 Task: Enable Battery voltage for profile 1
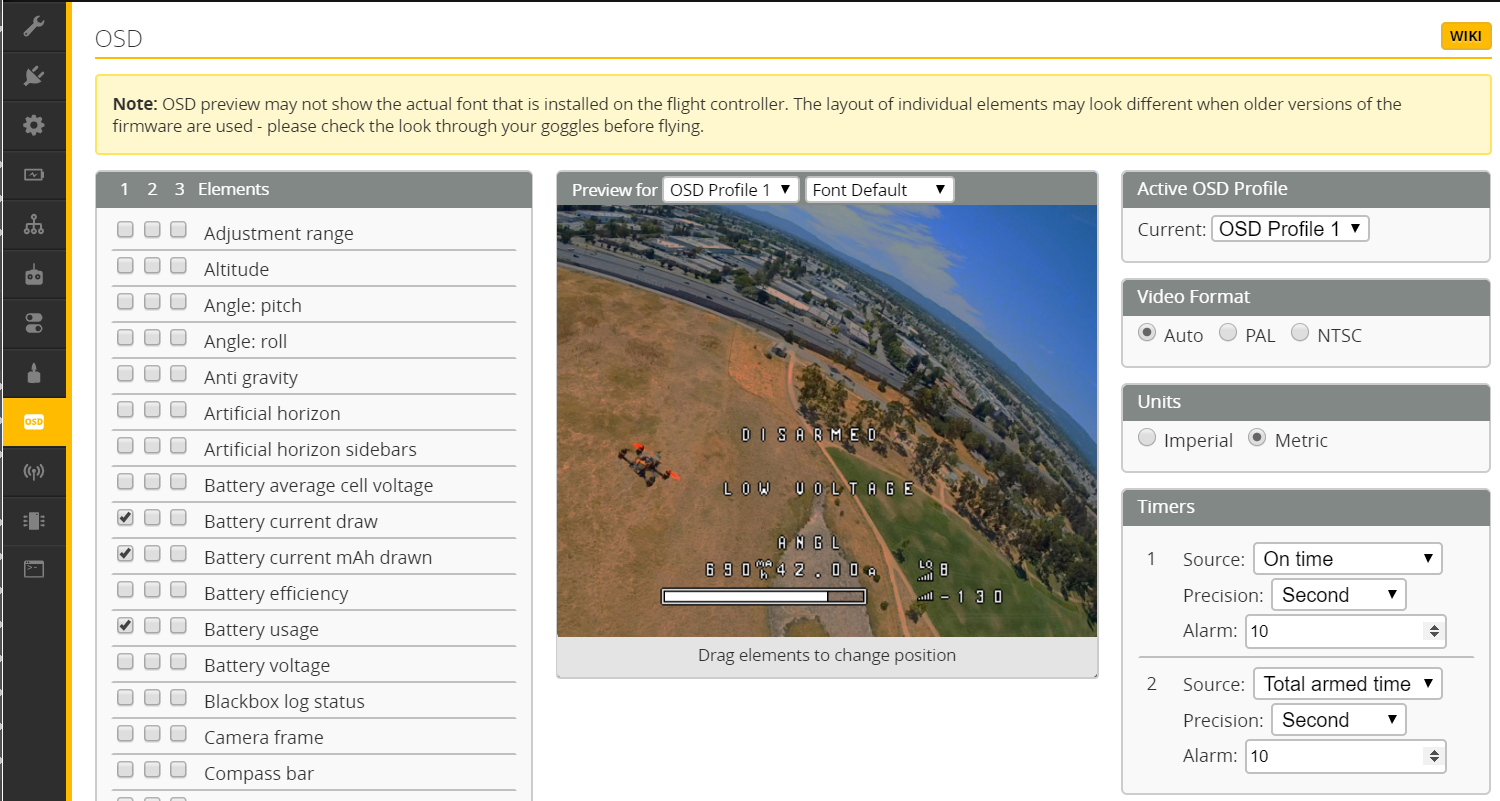(x=125, y=662)
